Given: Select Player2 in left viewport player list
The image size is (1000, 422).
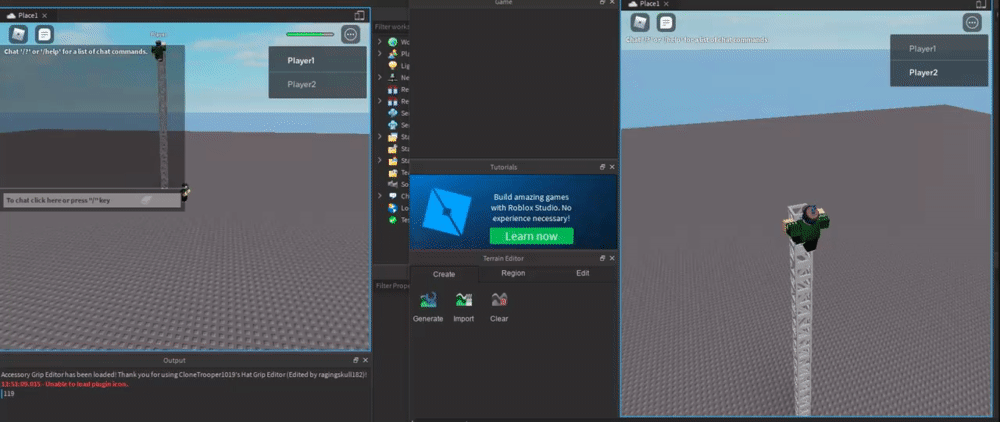Looking at the screenshot, I should [x=318, y=84].
